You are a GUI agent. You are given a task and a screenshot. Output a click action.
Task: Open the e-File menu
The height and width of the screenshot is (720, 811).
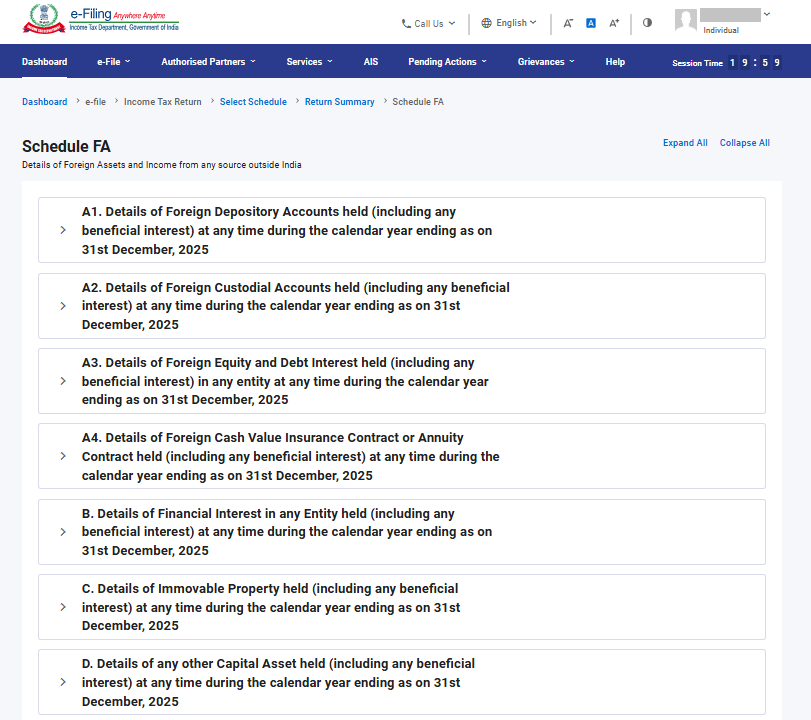pos(113,62)
